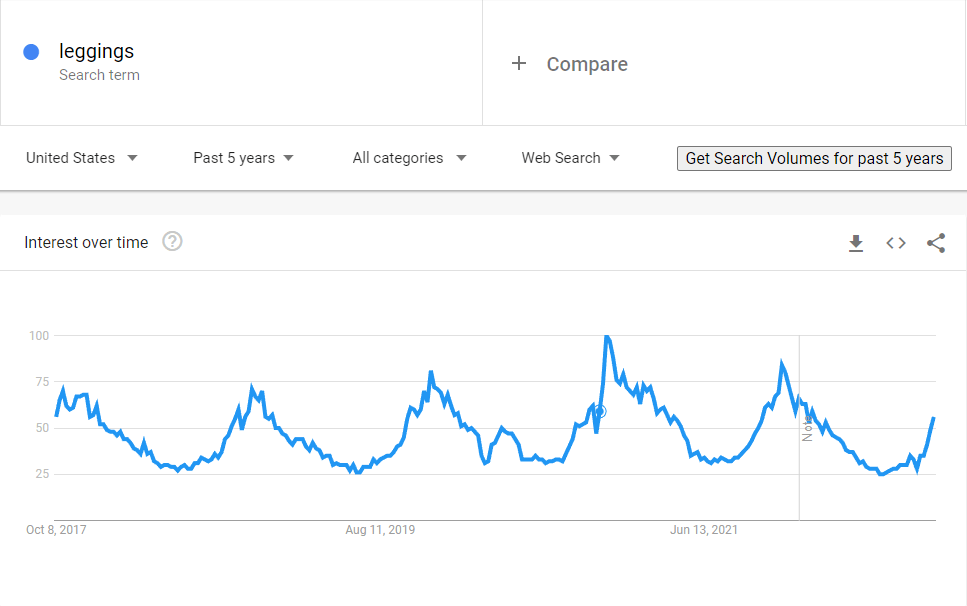Viewport: 967px width, 606px height.
Task: Click the circled data point on chart
Action: 599,411
